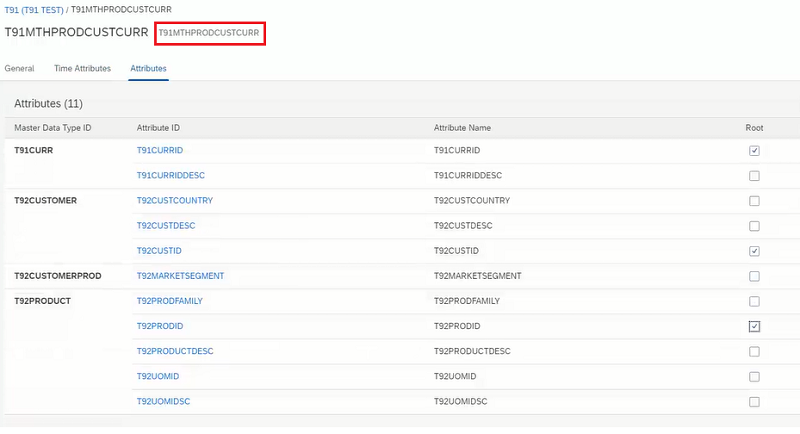
Task: Click the highlighted T91MTHPRODCUSTCURR description field
Action: tap(209, 33)
